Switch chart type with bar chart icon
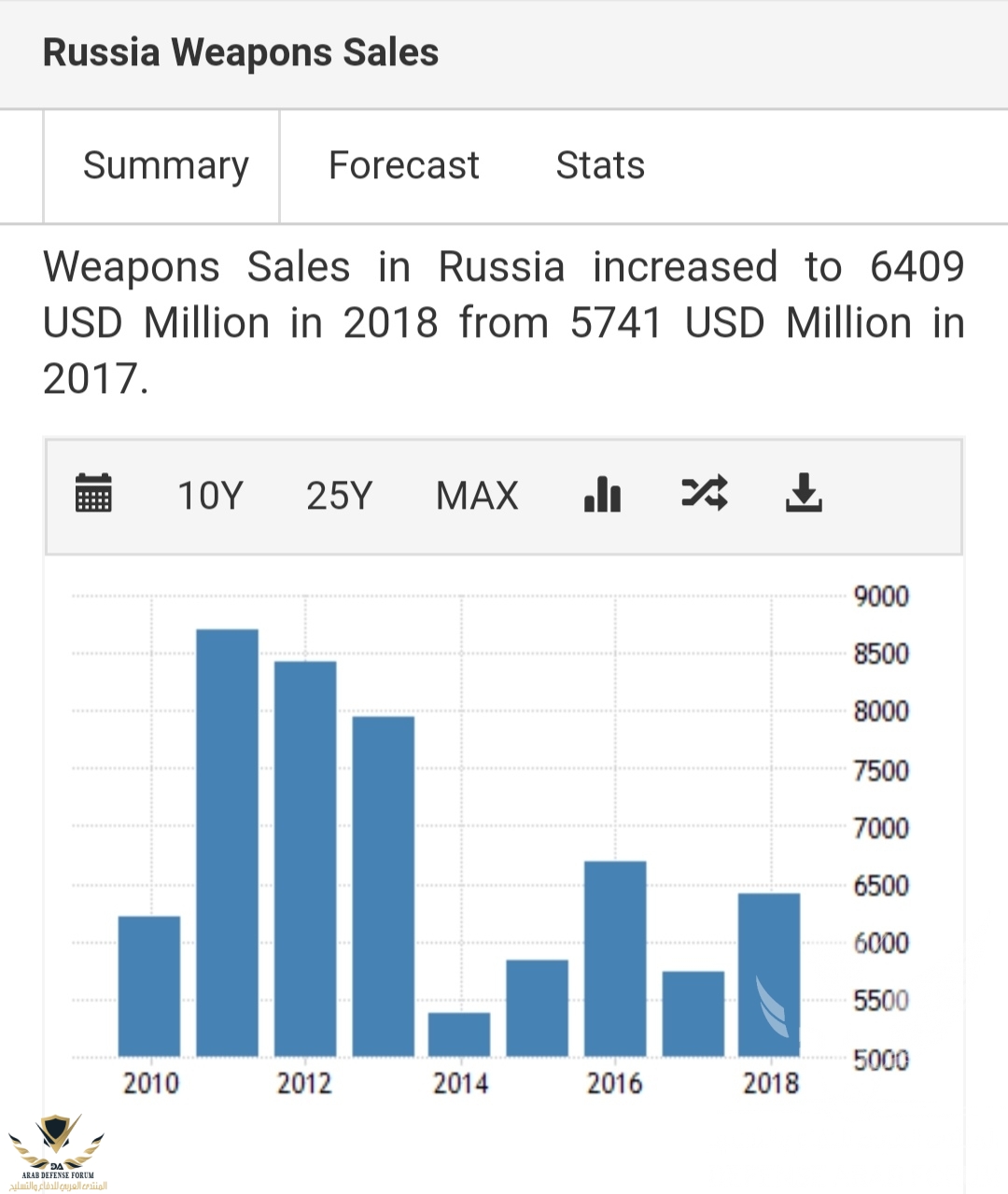The width and height of the screenshot is (1008, 1194). click(602, 493)
